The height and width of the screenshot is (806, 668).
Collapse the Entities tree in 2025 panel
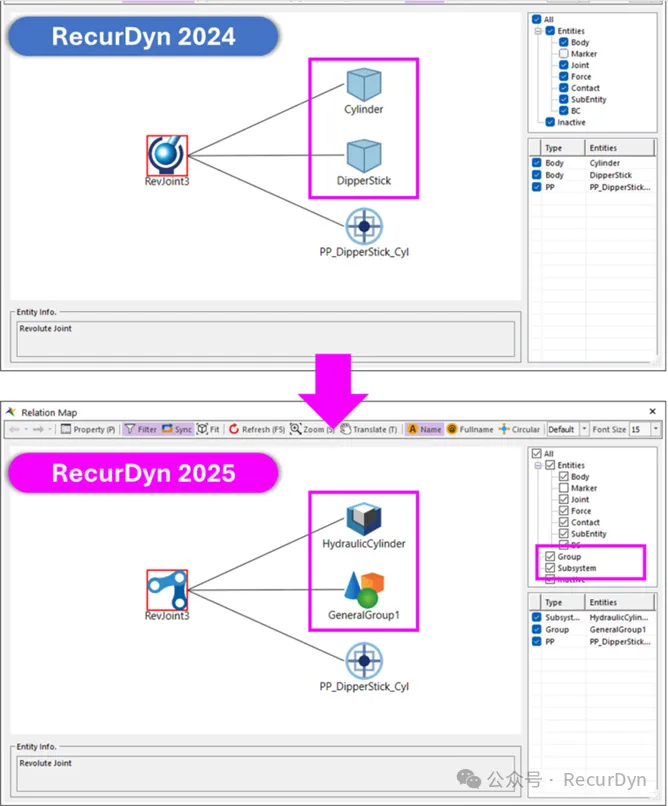click(538, 465)
